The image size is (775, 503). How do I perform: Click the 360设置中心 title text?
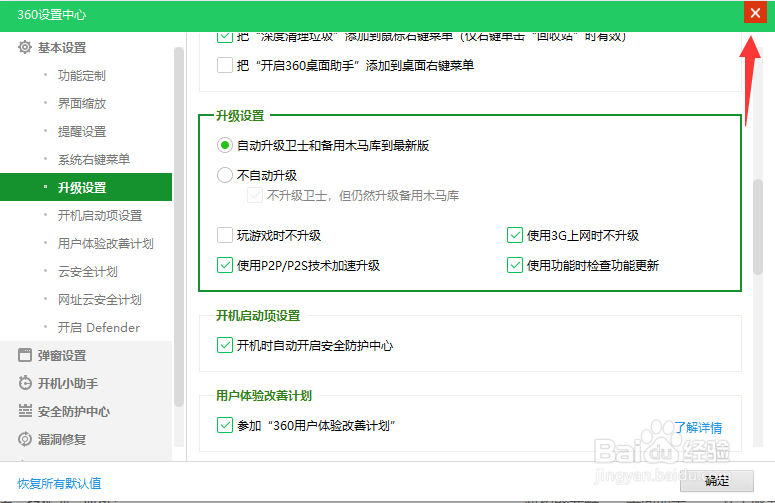(x=51, y=15)
